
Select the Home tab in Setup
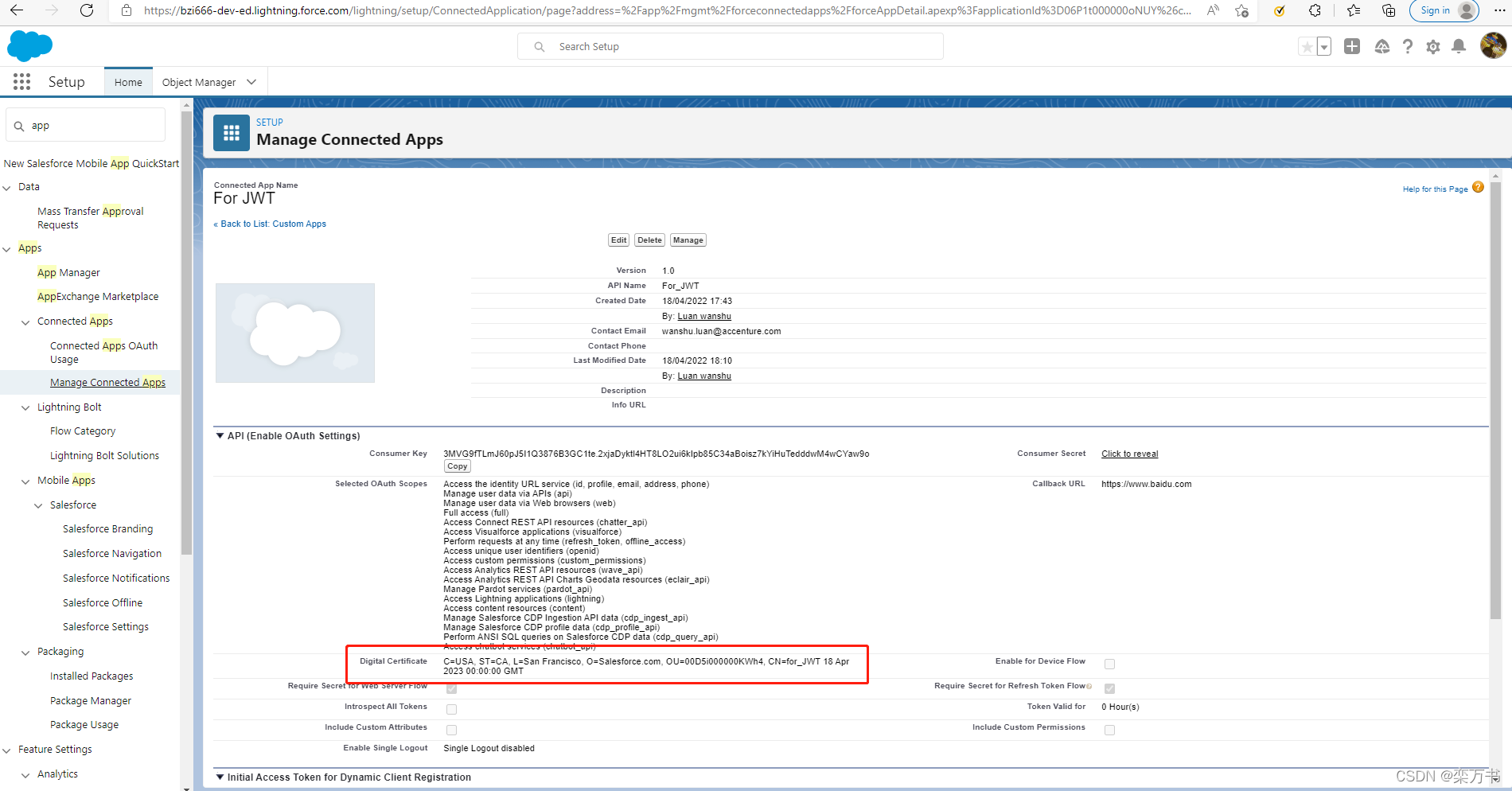point(127,81)
